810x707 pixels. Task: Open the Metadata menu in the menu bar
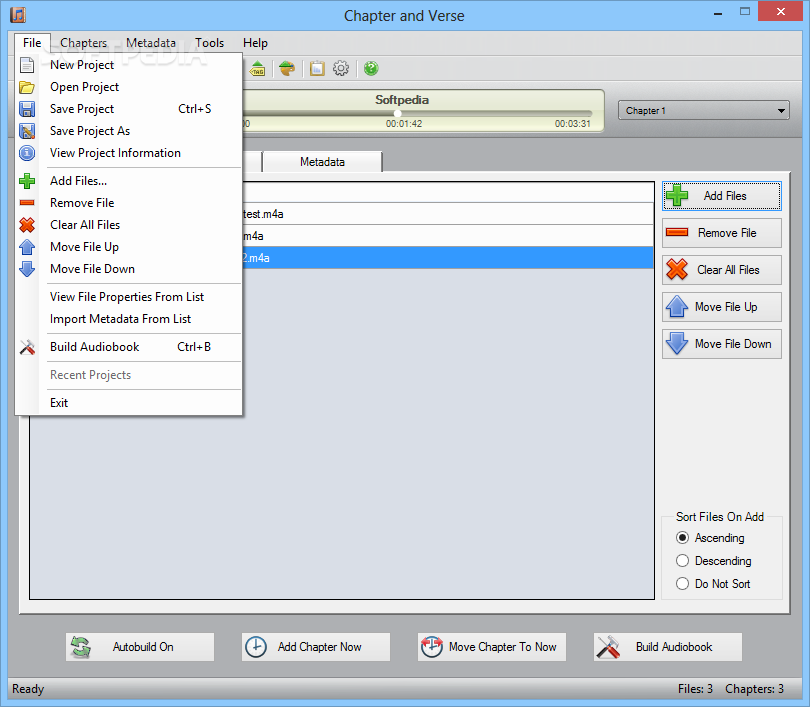point(151,43)
